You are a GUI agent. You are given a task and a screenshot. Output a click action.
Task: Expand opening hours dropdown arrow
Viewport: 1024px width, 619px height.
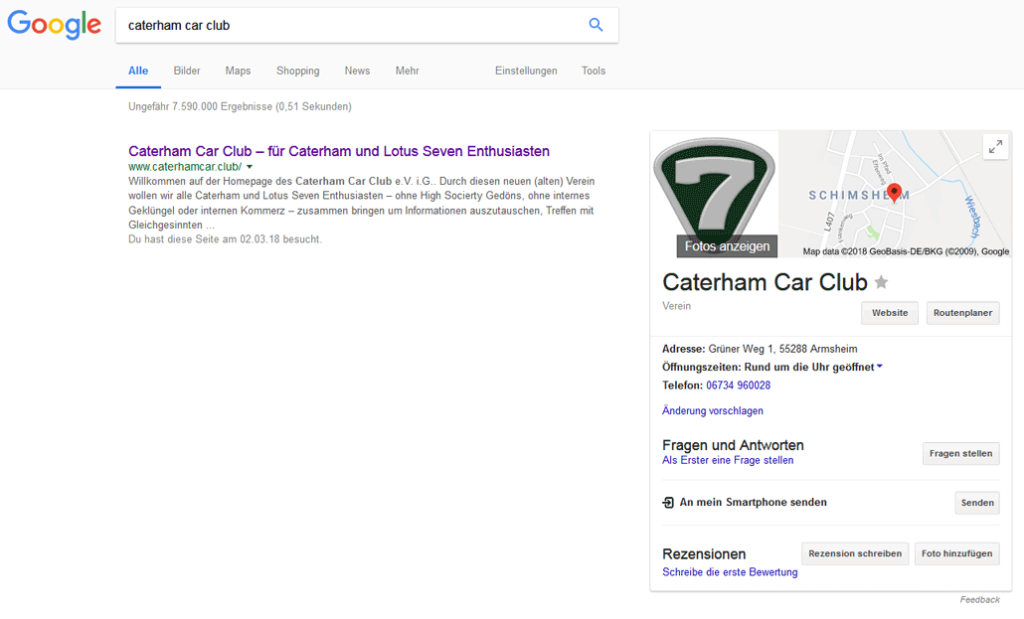coord(880,366)
